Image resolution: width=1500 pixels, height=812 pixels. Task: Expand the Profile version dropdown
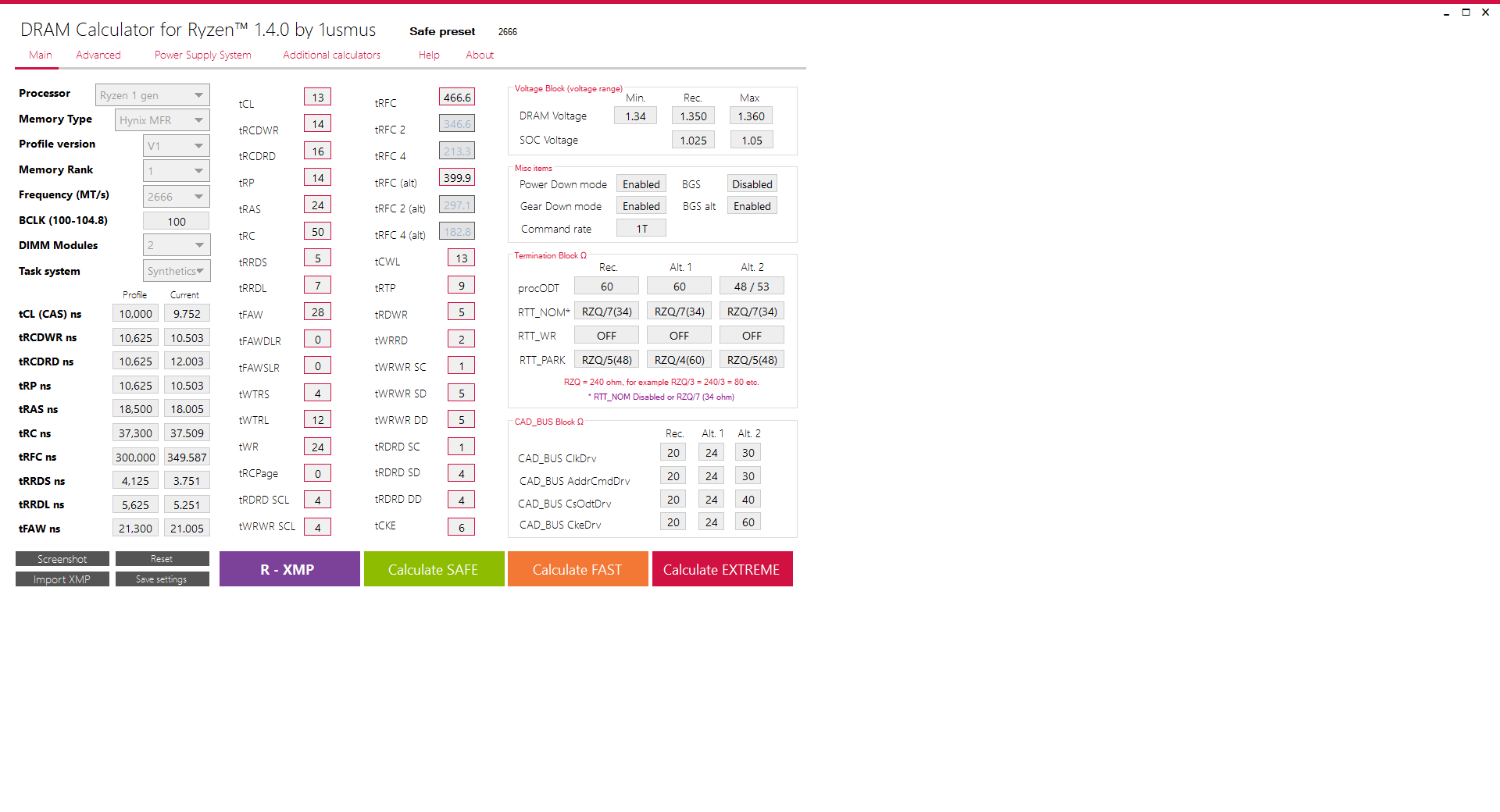[177, 146]
